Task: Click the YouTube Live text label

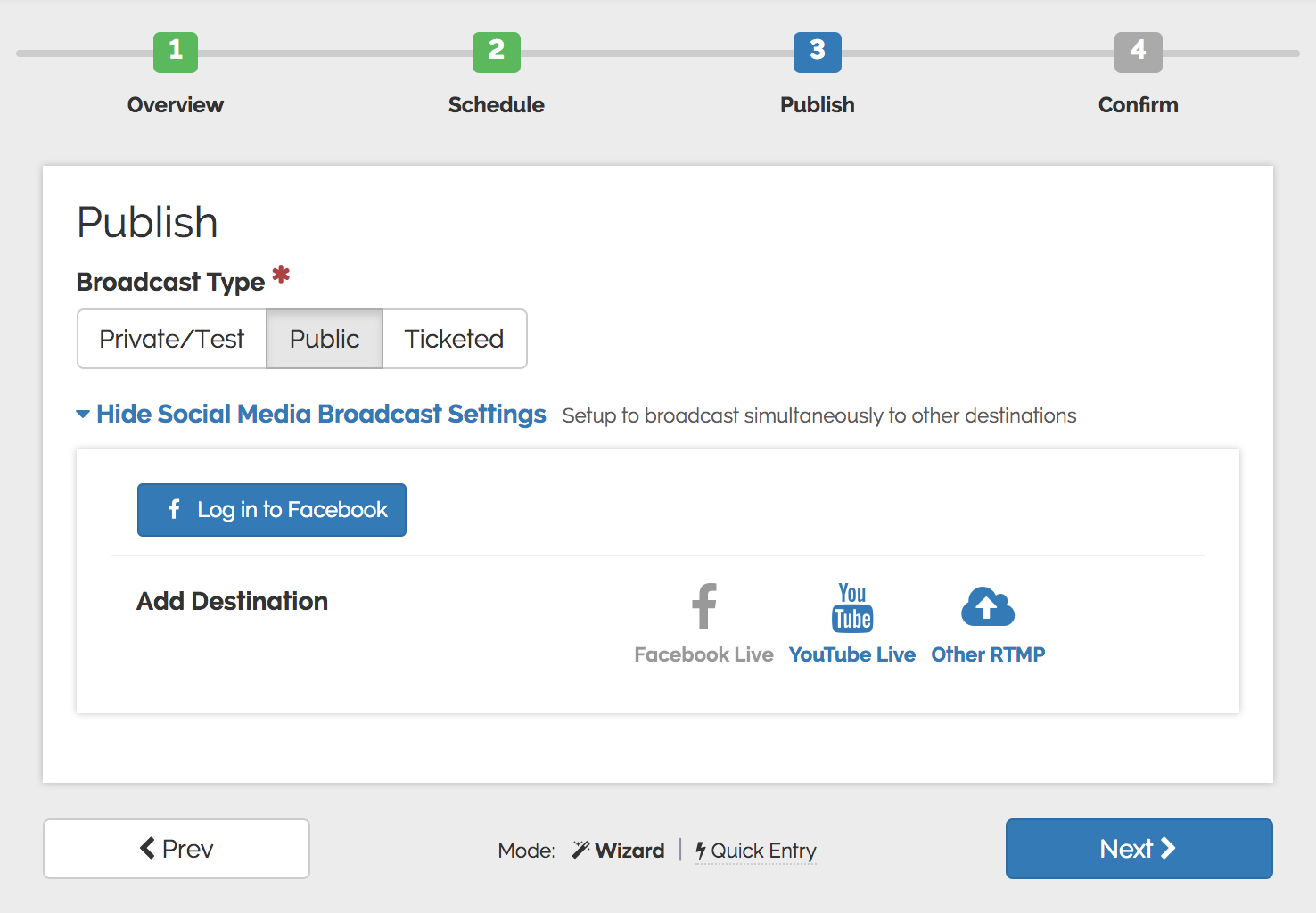Action: click(x=851, y=654)
